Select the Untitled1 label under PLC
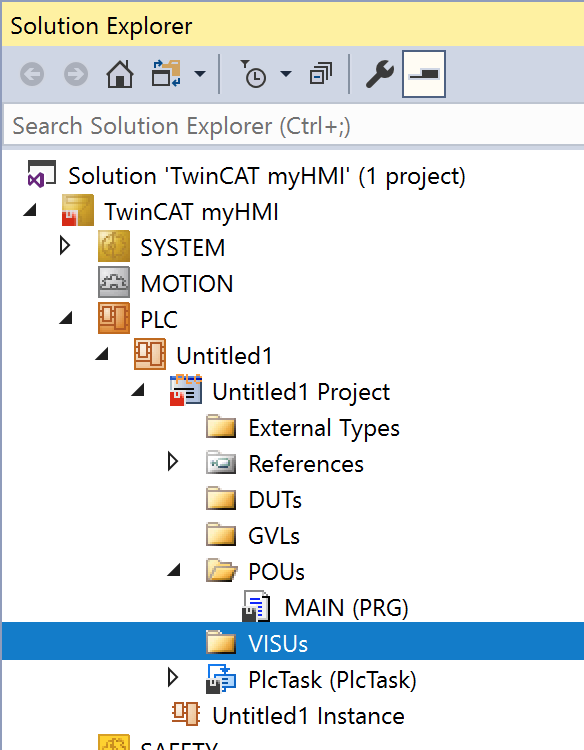584x750 pixels. click(x=224, y=356)
